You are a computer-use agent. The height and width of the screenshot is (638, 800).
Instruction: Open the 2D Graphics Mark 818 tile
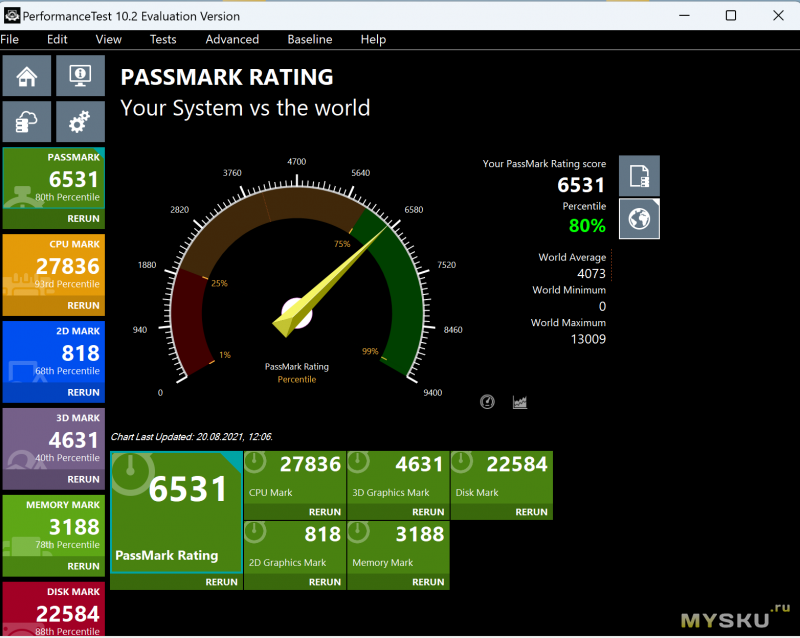295,548
